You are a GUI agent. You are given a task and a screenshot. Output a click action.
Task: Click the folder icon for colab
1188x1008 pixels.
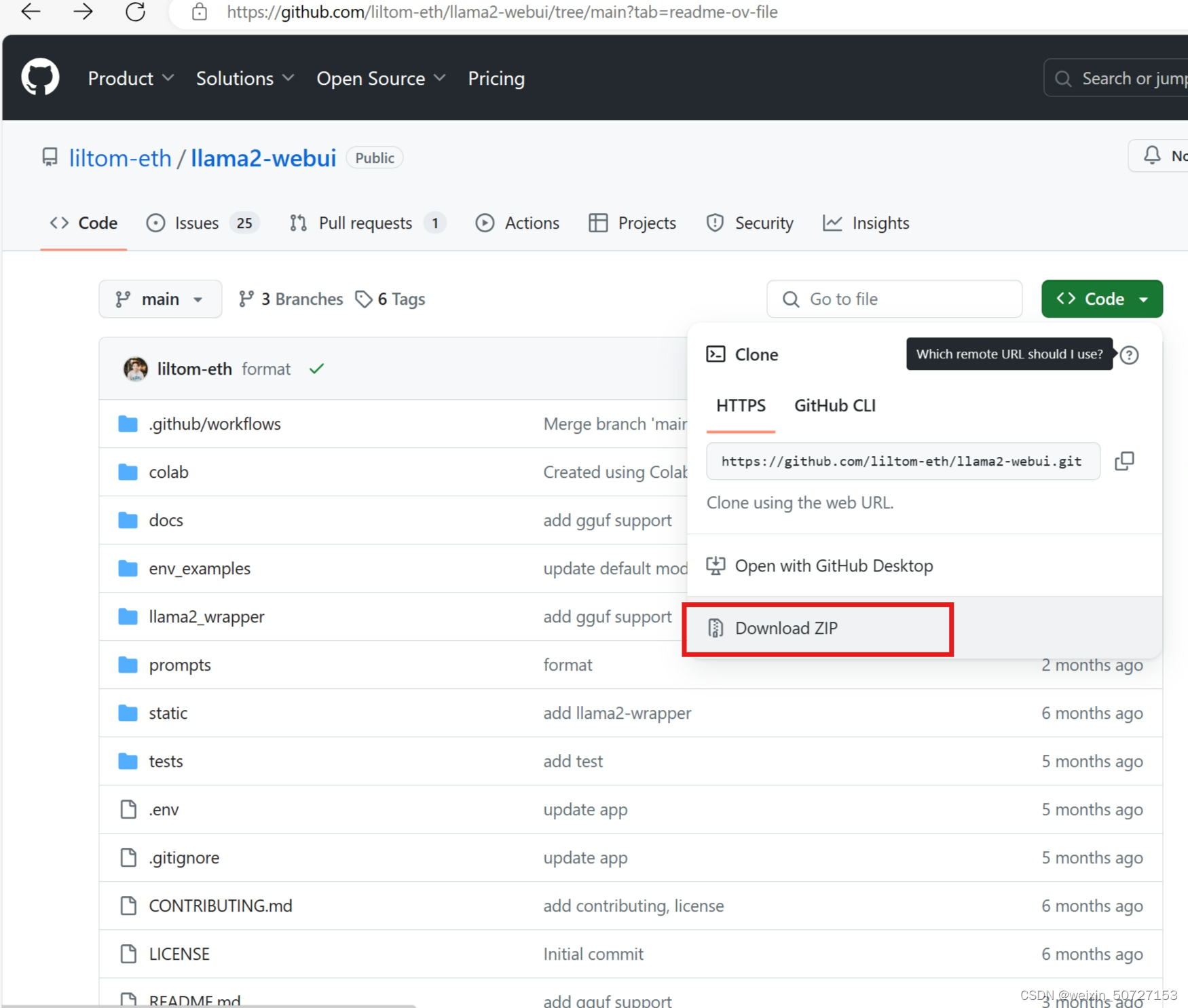point(128,472)
